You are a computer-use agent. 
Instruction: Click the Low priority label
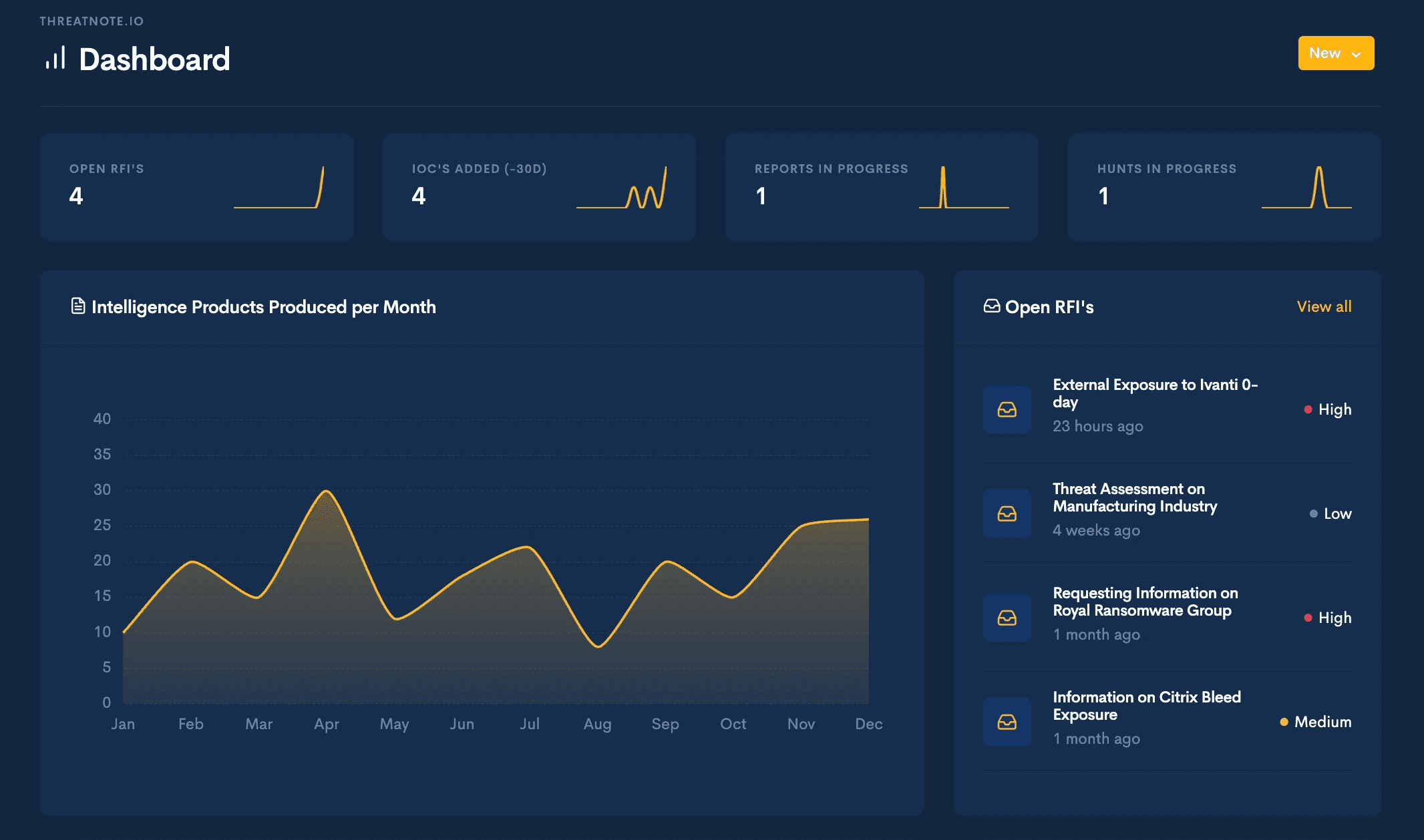pyautogui.click(x=1337, y=513)
